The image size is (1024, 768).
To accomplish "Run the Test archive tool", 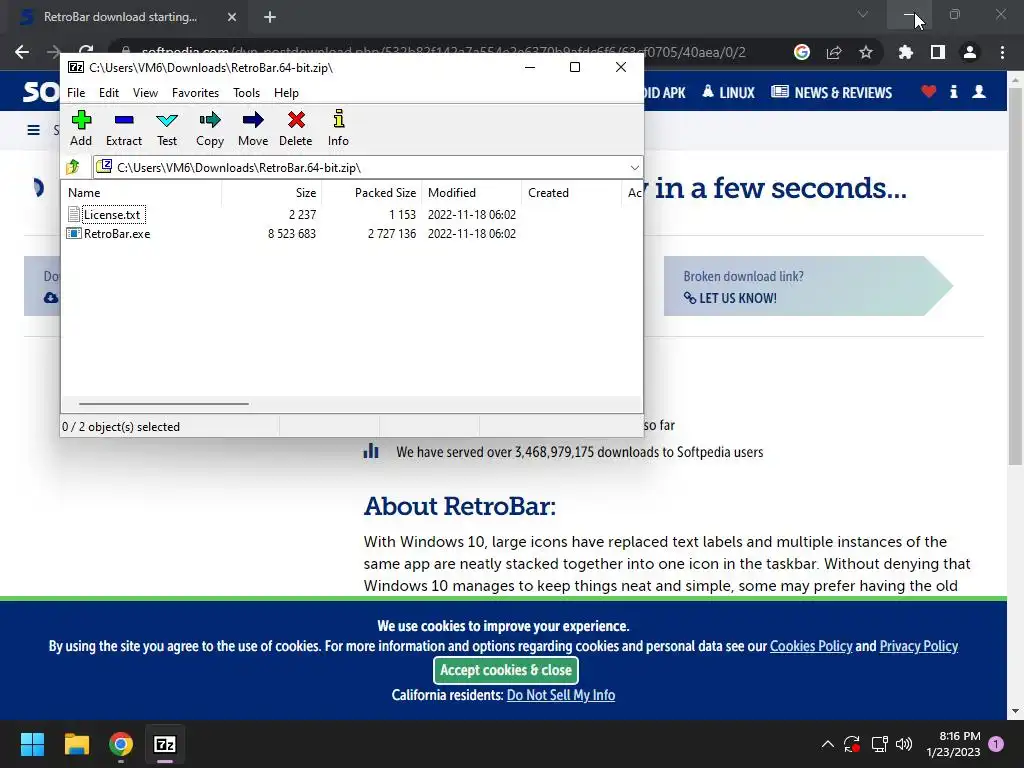I will tap(167, 129).
